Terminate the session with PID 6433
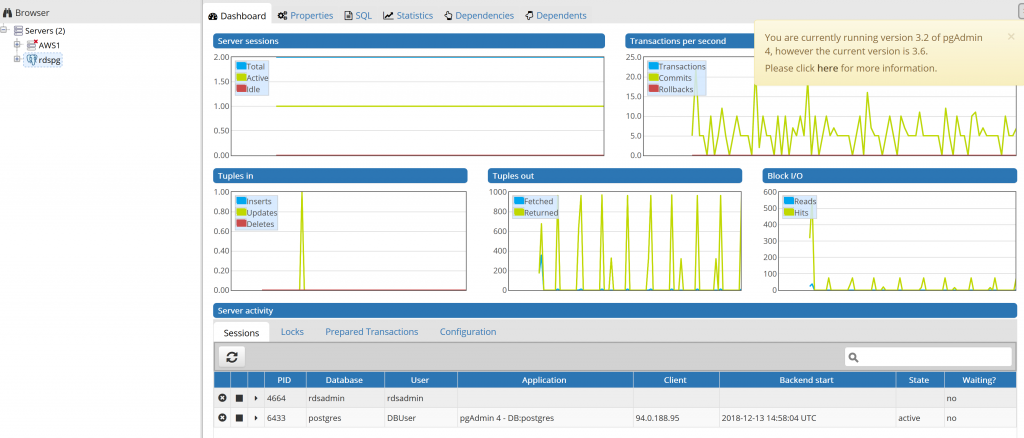 pyautogui.click(x=222, y=417)
